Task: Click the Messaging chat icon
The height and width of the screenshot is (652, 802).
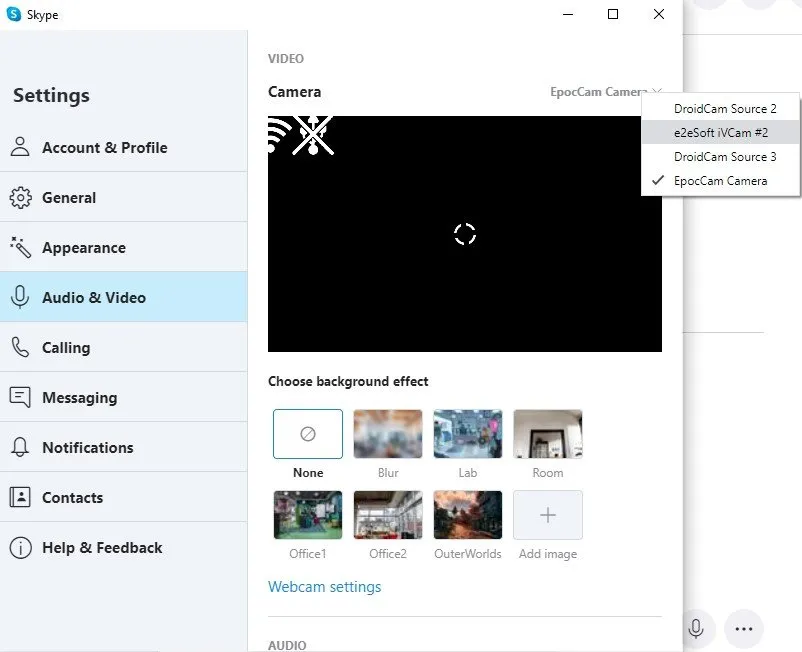Action: point(20,397)
